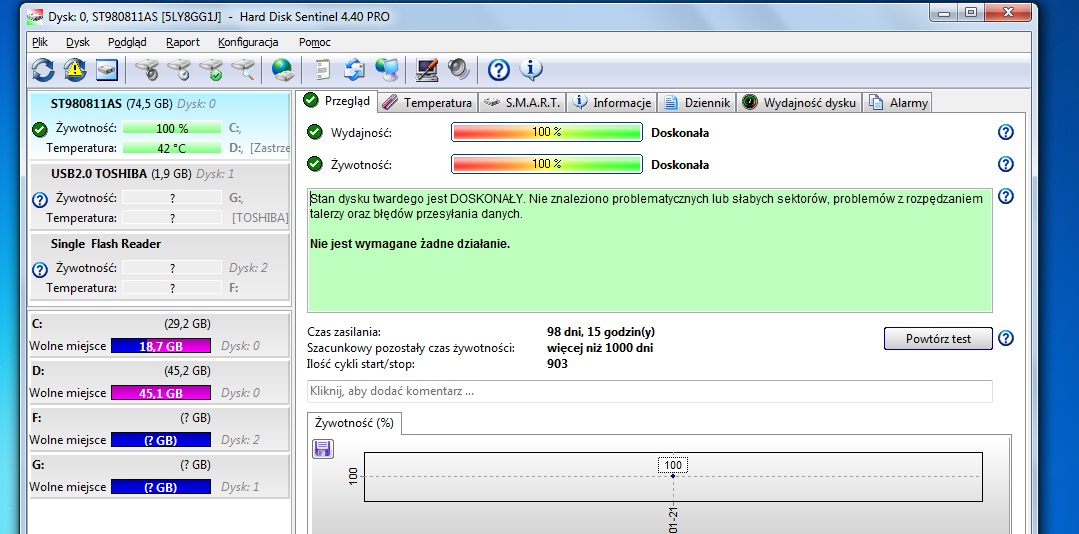Click the green disk status description text
Screen dimensions: 1079x534
click(x=650, y=250)
